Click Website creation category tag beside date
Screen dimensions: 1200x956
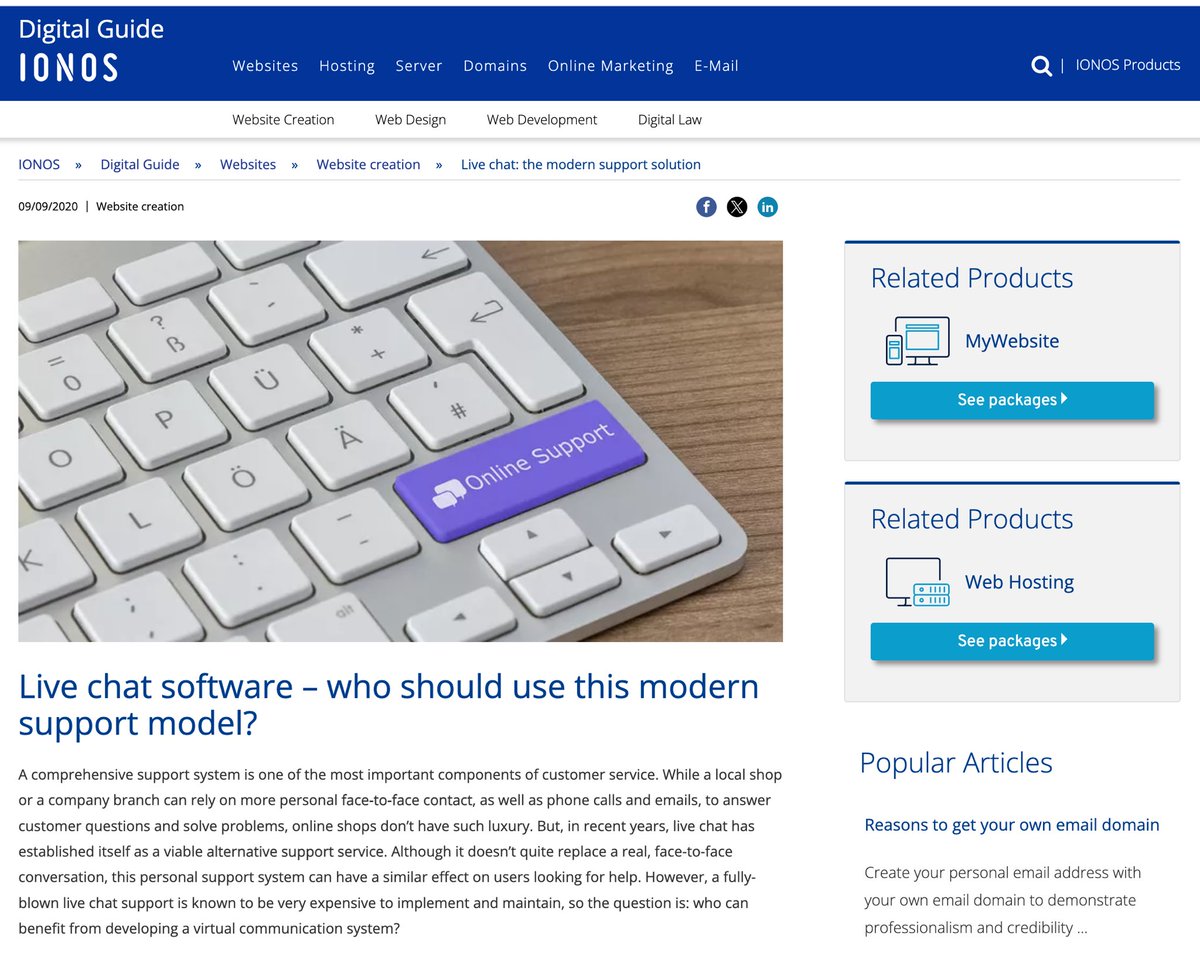(140, 207)
